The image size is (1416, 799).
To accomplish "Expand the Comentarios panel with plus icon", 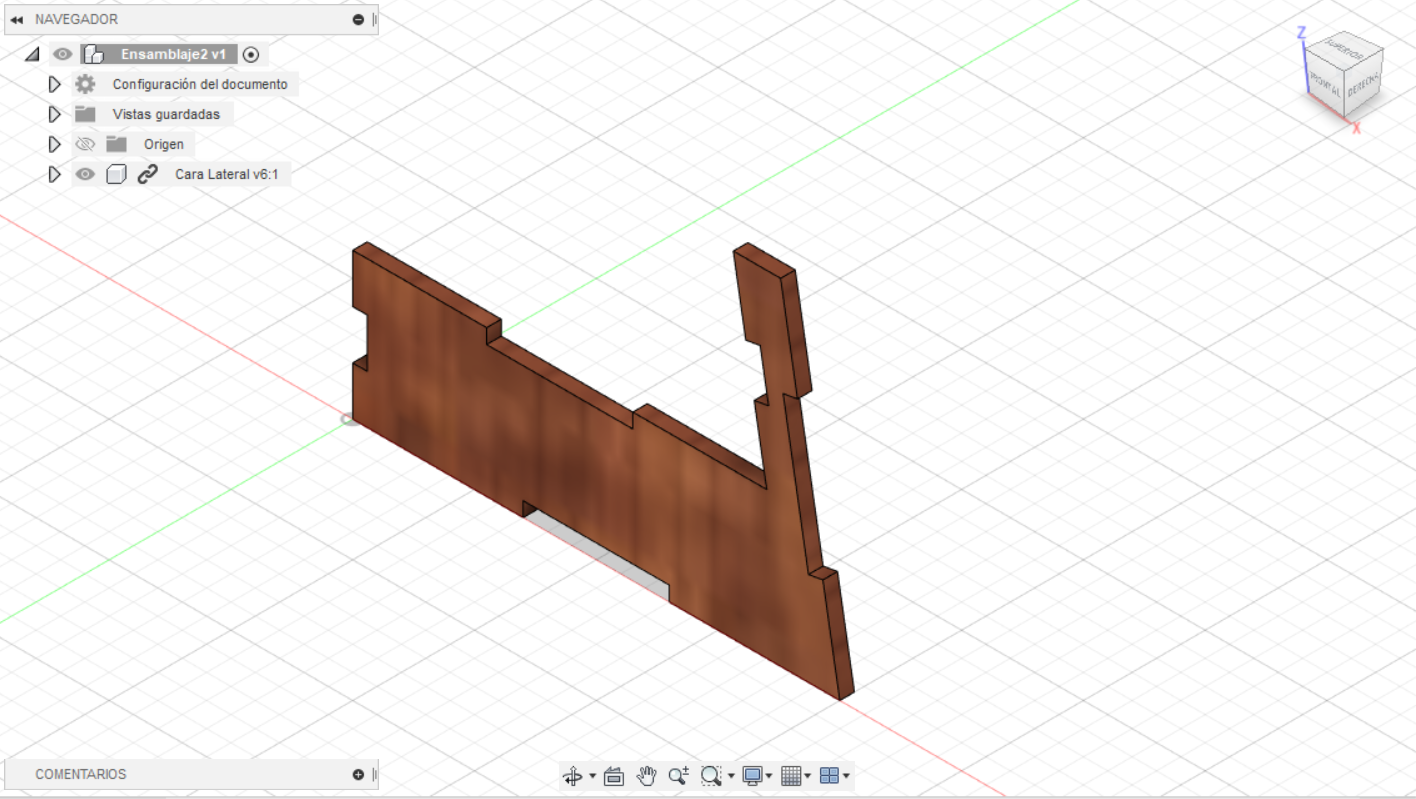I will tap(358, 774).
